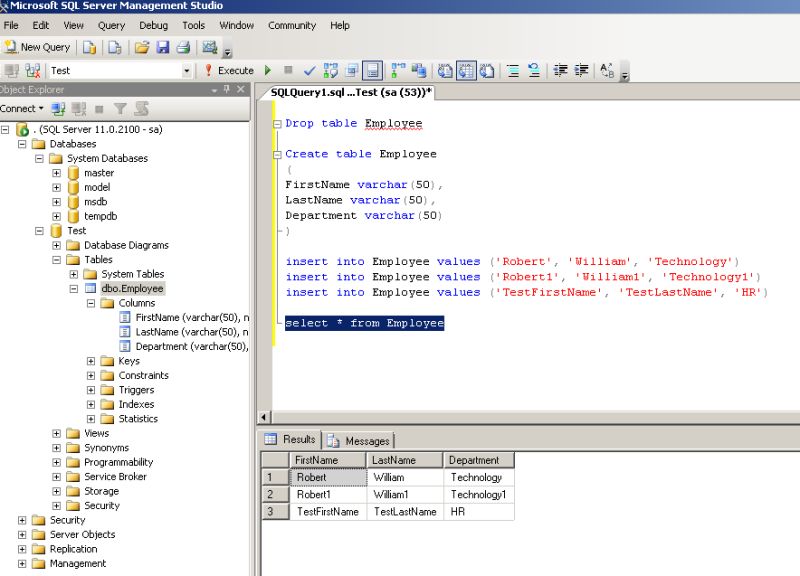
Task: Click the Save icon on the toolbar
Action: pos(164,47)
